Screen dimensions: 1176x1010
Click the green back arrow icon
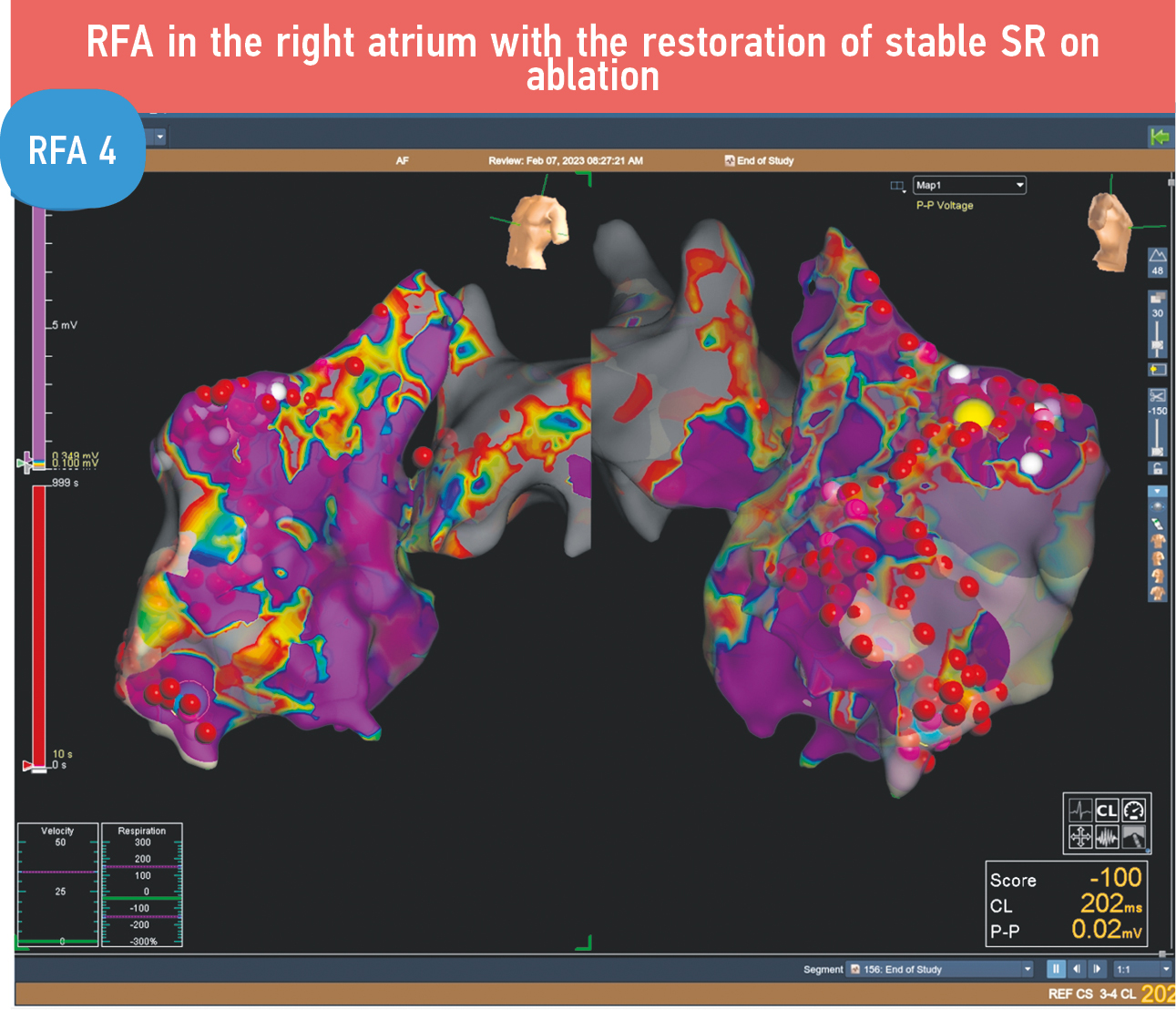pos(1159,137)
